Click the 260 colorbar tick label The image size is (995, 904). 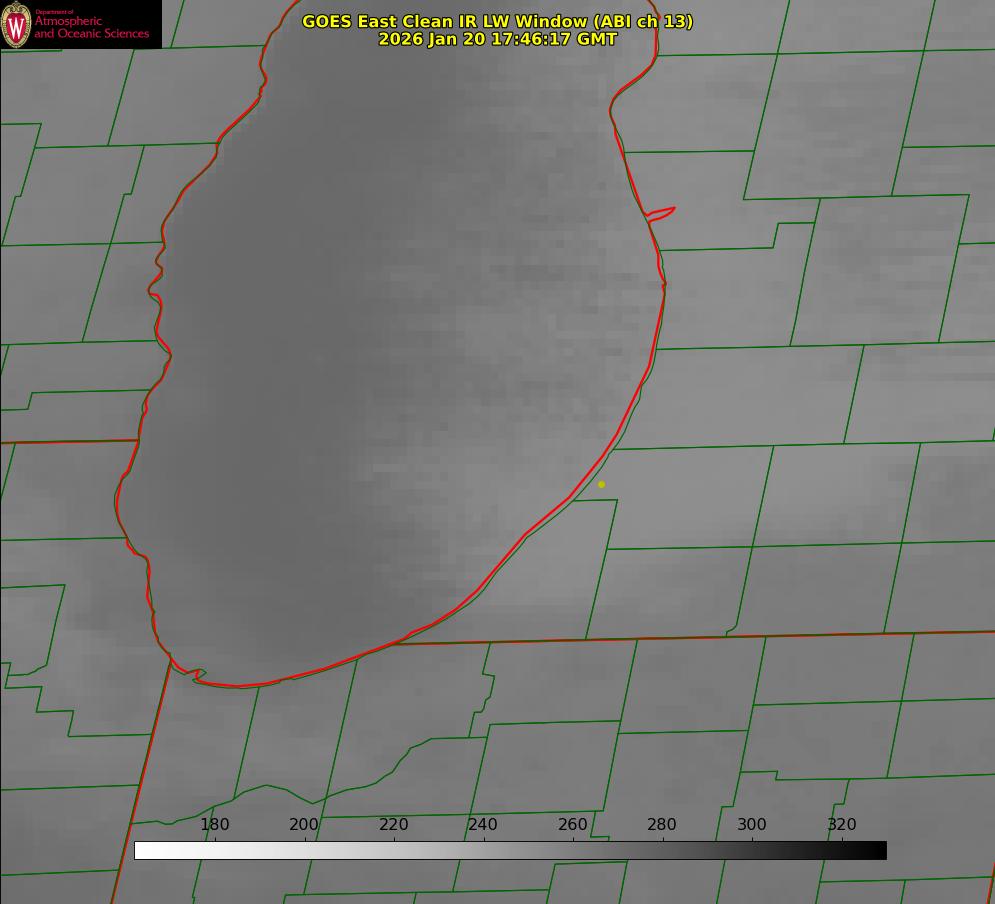[x=573, y=824]
